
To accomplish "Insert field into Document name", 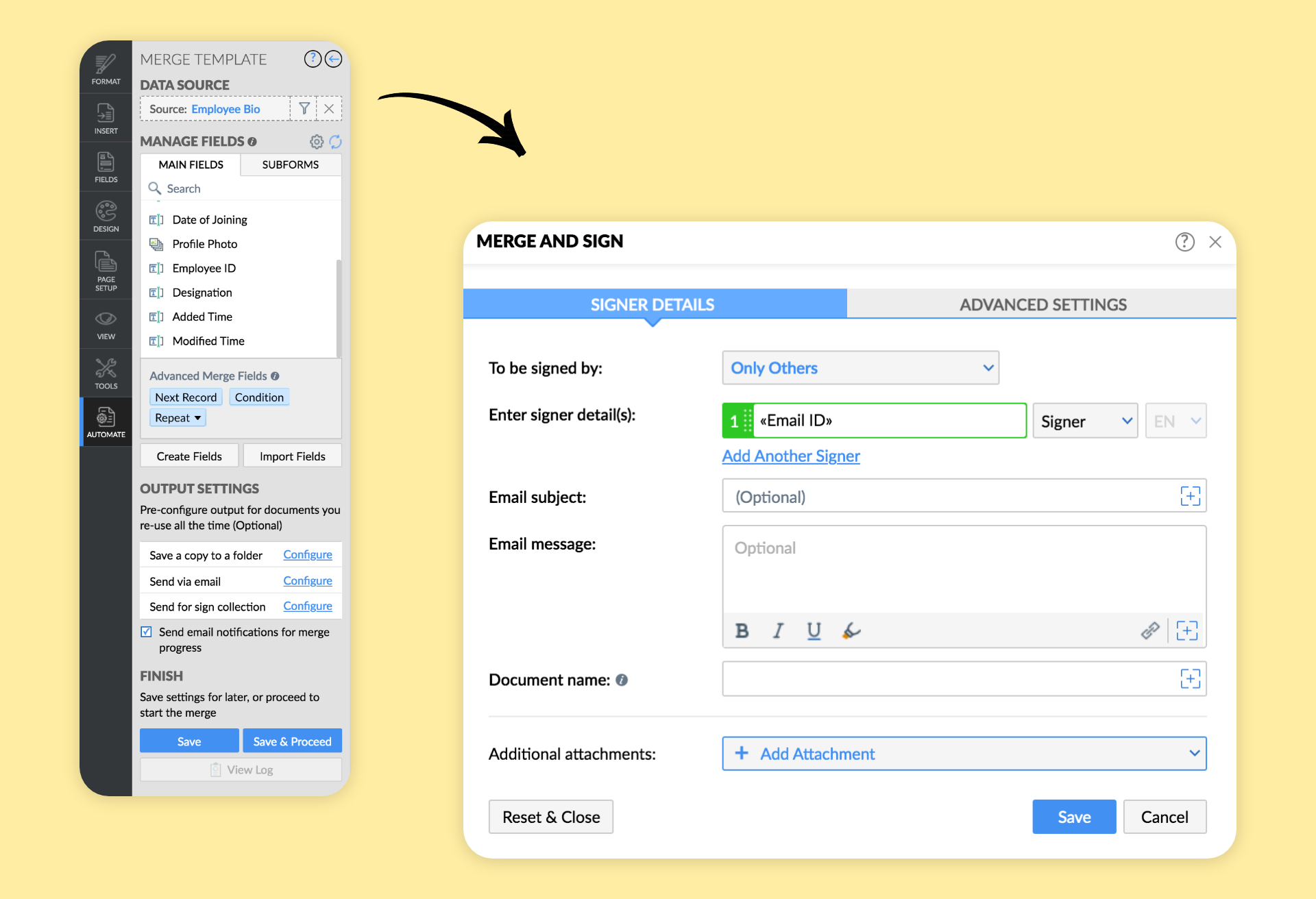I will click(1190, 679).
